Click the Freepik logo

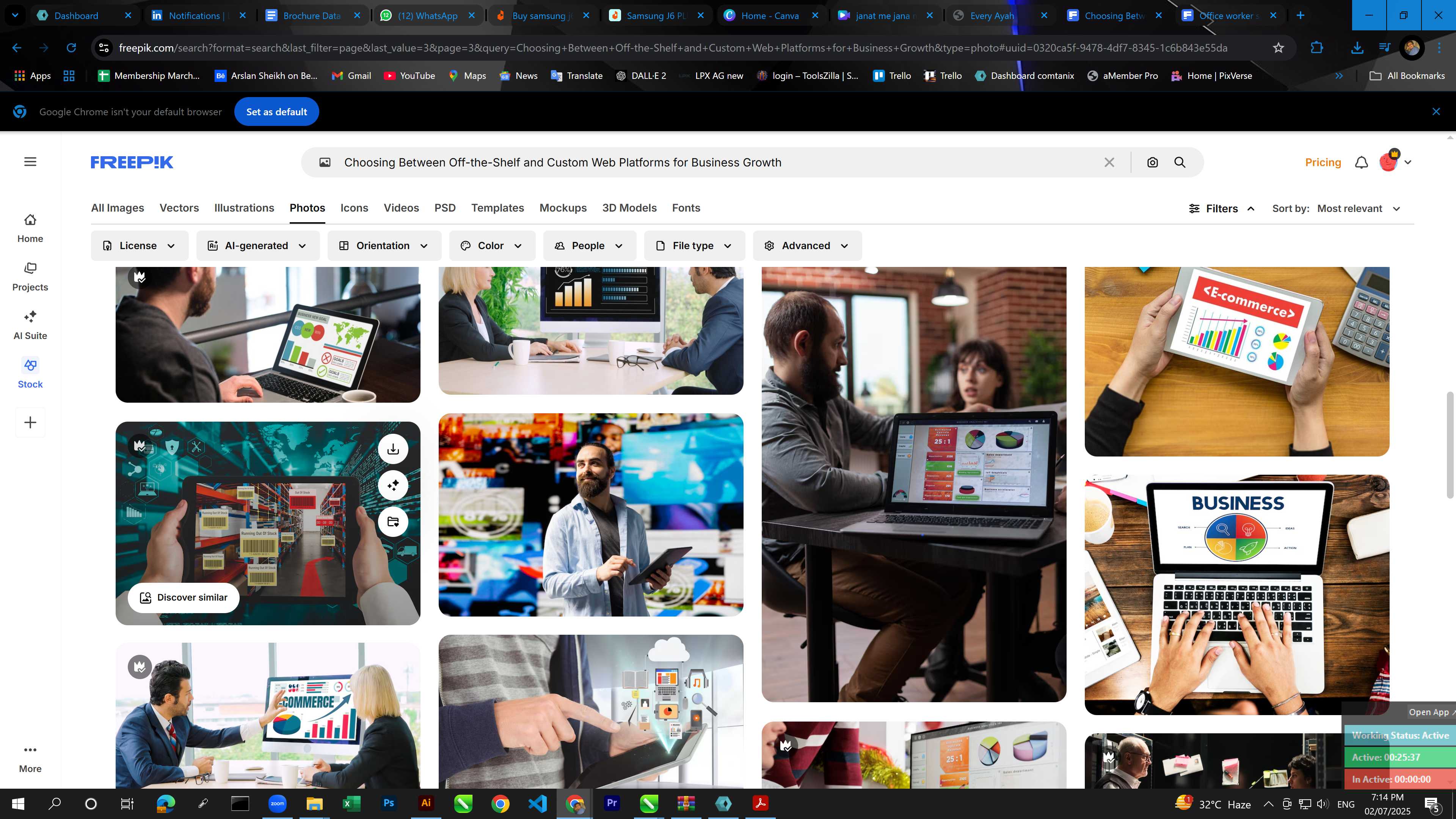132,162
